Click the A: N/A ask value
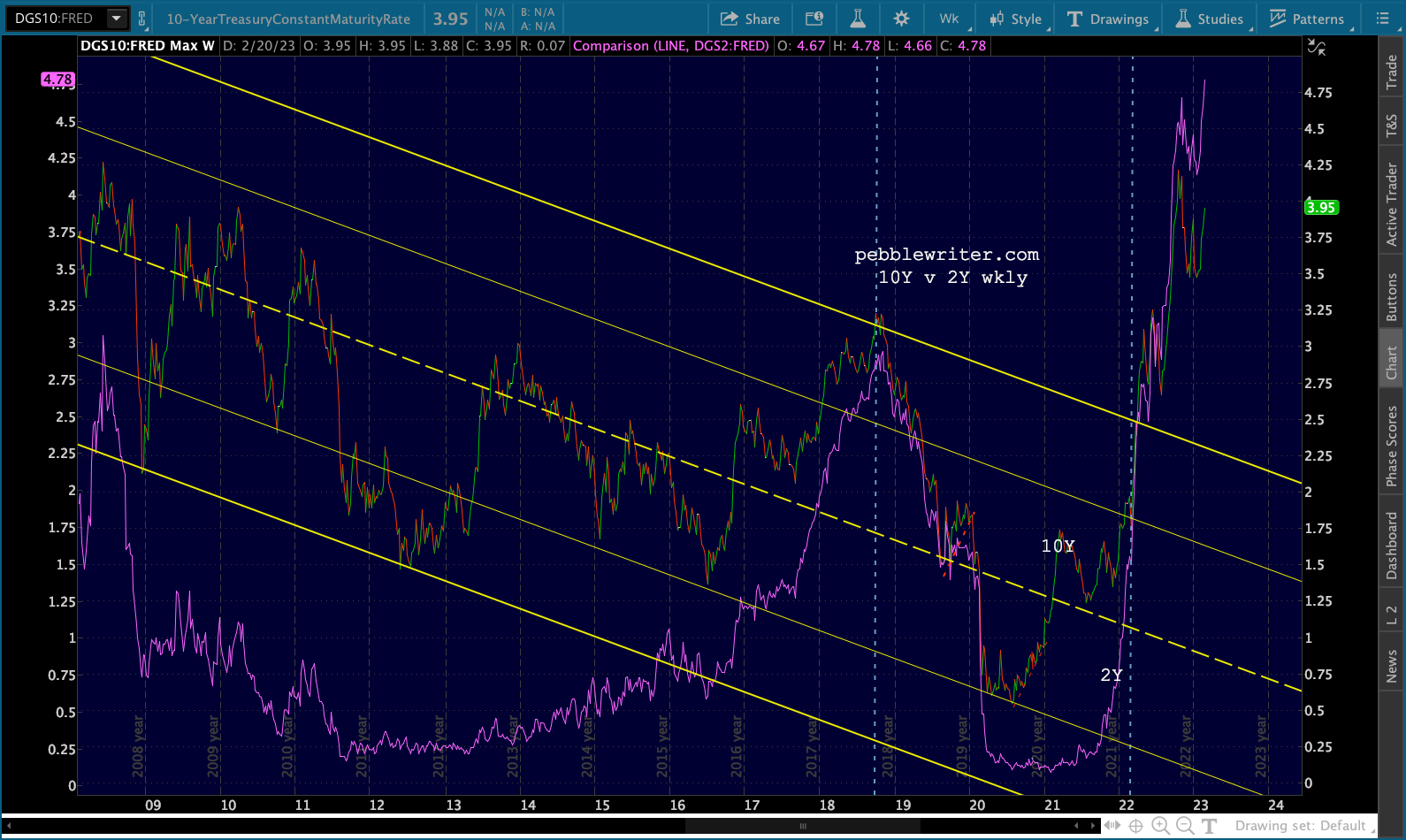Screen dimensions: 1406x840 [538, 27]
